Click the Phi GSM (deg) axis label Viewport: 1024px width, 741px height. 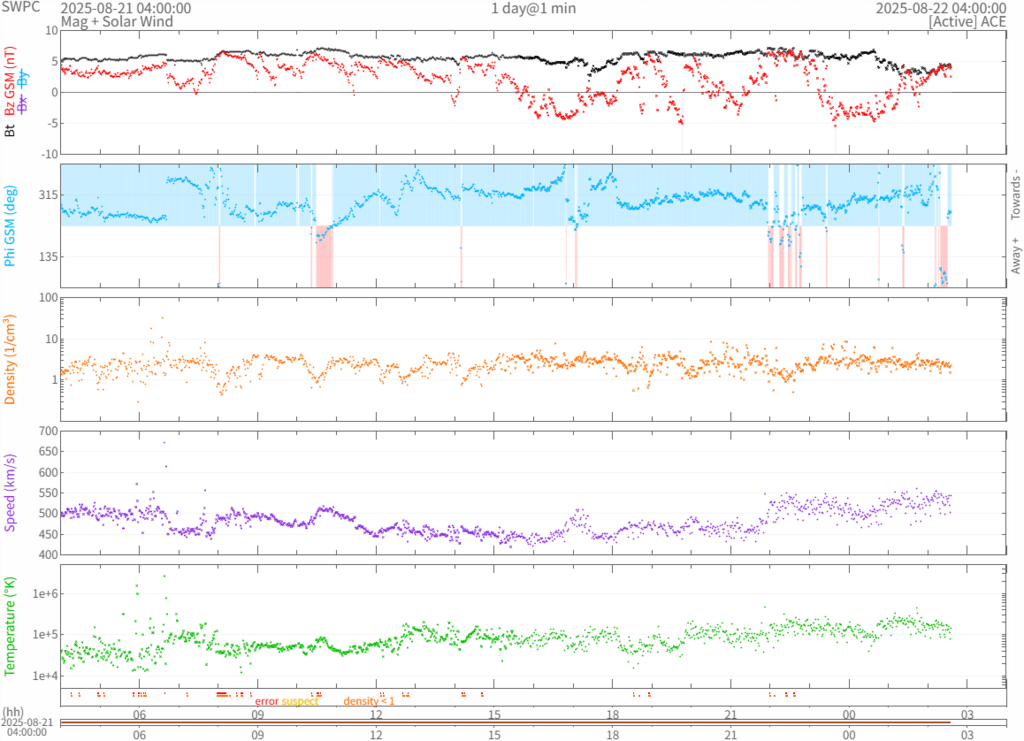pyautogui.click(x=11, y=225)
